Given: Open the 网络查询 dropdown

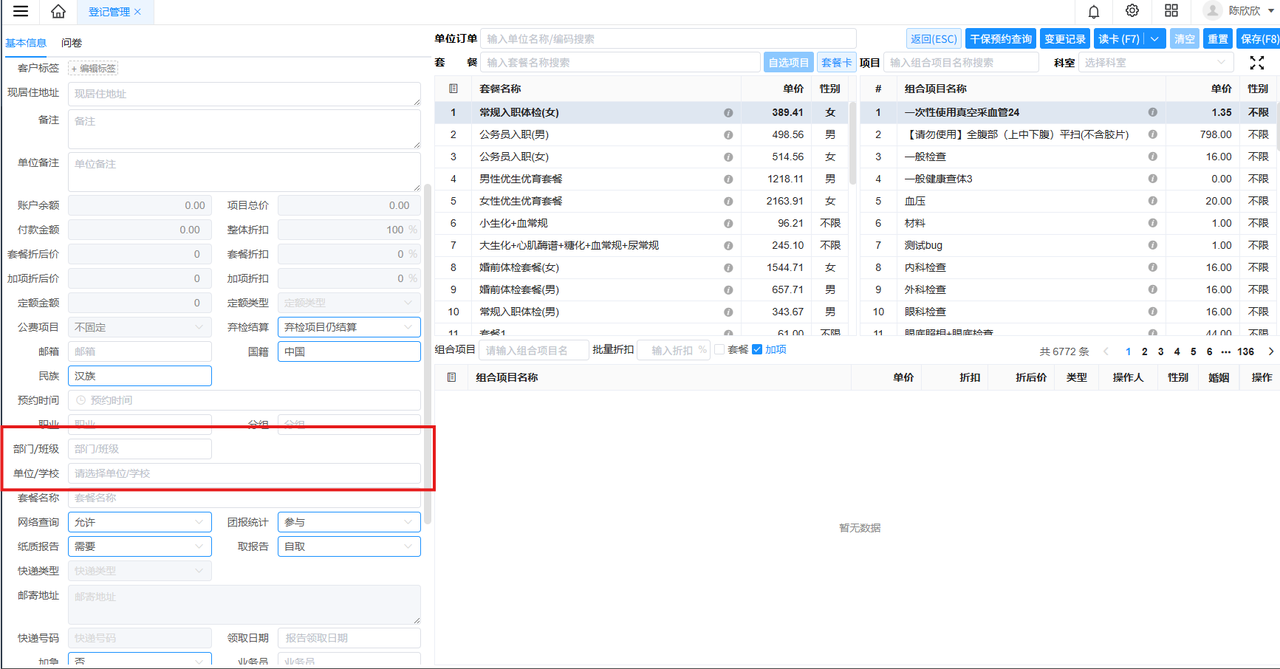Looking at the screenshot, I should pyautogui.click(x=139, y=522).
